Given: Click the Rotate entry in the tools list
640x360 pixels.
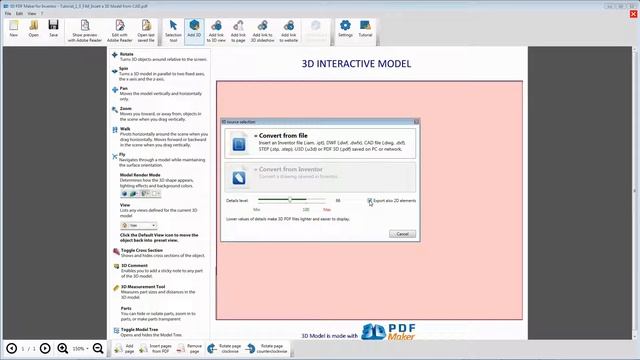Looking at the screenshot, I should click(x=160, y=57).
